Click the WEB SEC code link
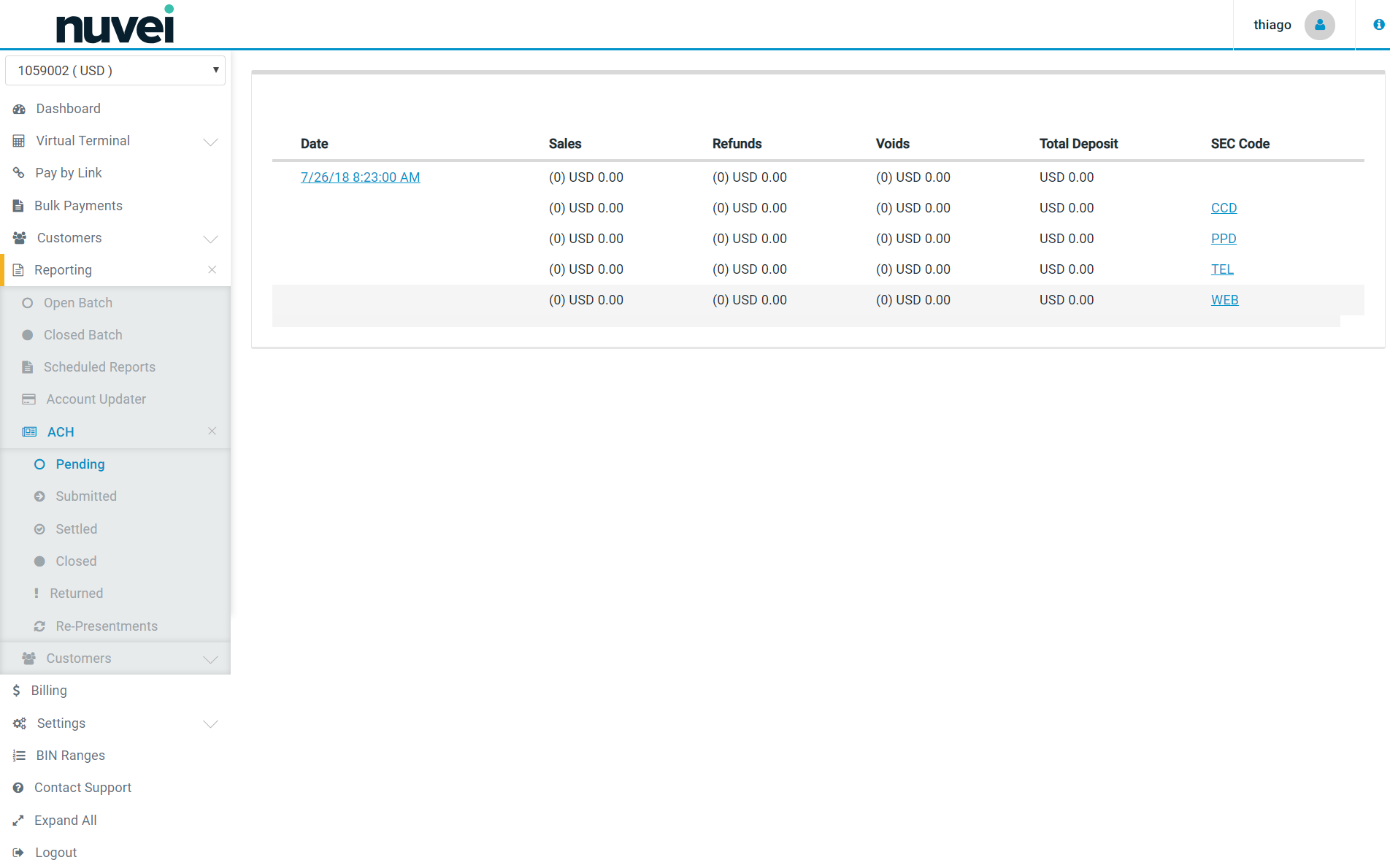 coord(1224,300)
